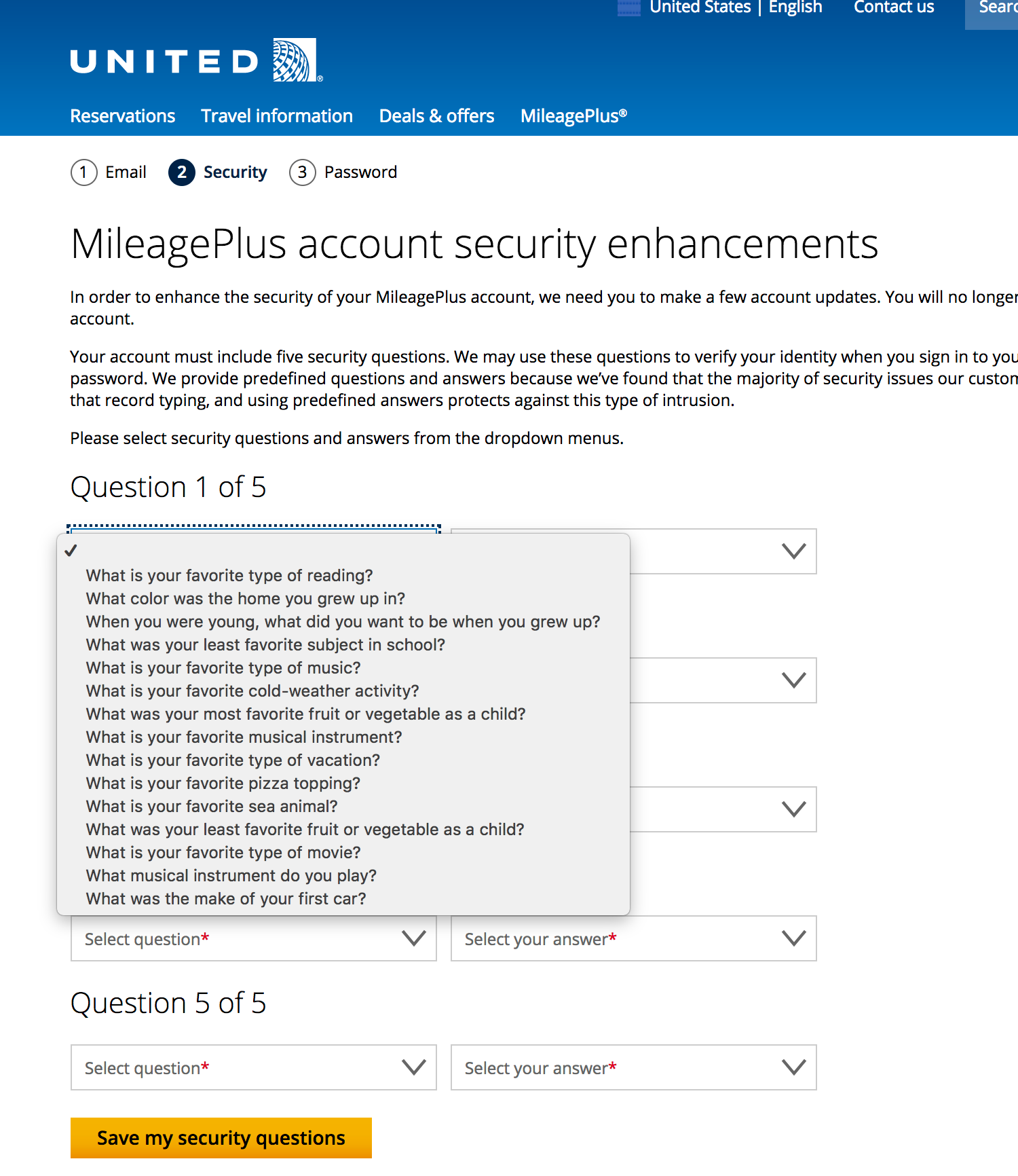Screen dimensions: 1018x1176
Task: Select 'What was the make of your first car?'
Action: pos(343,899)
